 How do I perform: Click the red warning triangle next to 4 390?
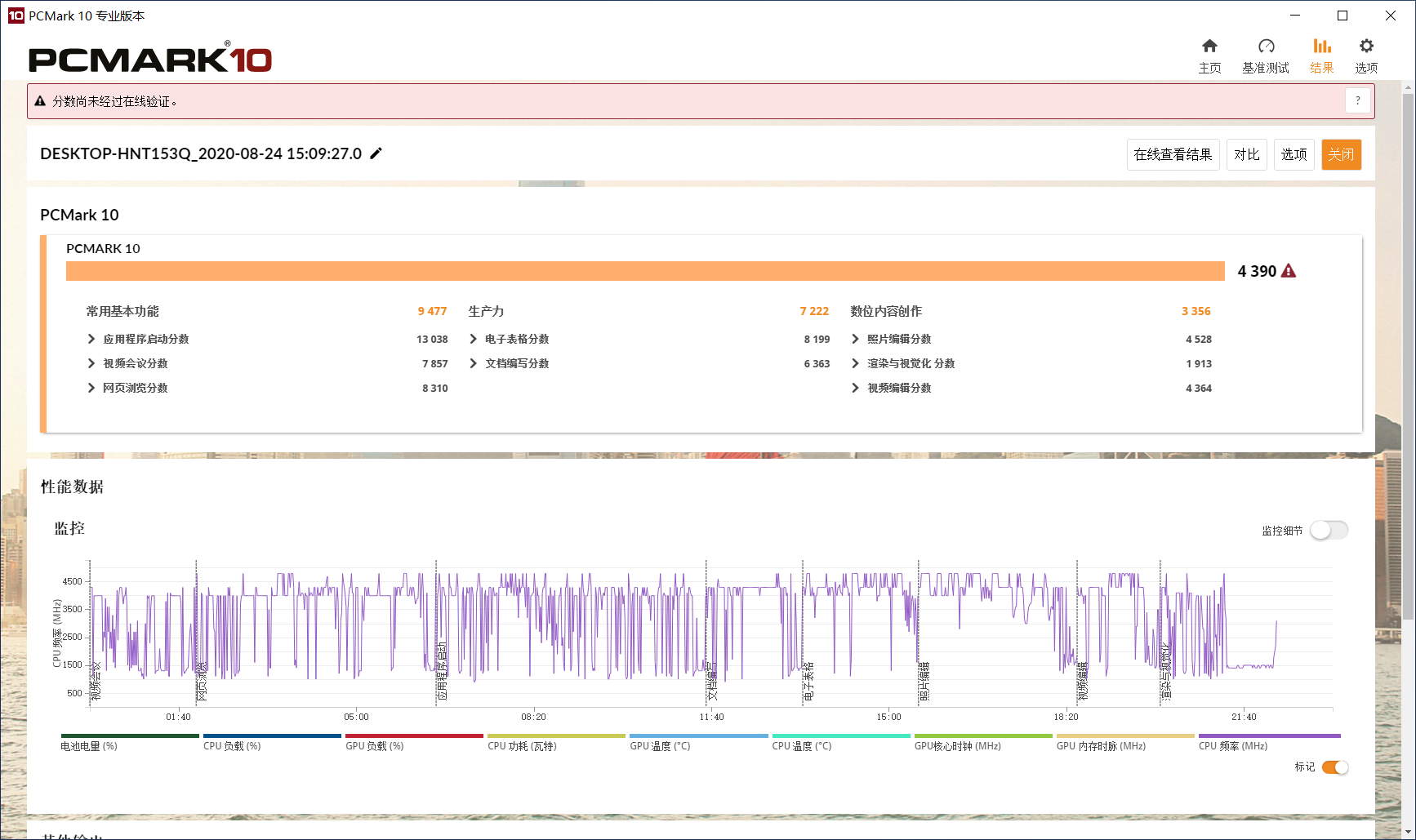point(1289,271)
